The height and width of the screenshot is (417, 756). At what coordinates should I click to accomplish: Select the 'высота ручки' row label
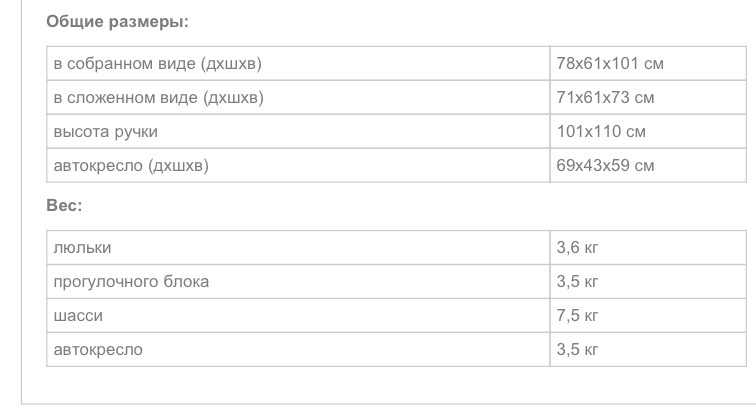105,132
